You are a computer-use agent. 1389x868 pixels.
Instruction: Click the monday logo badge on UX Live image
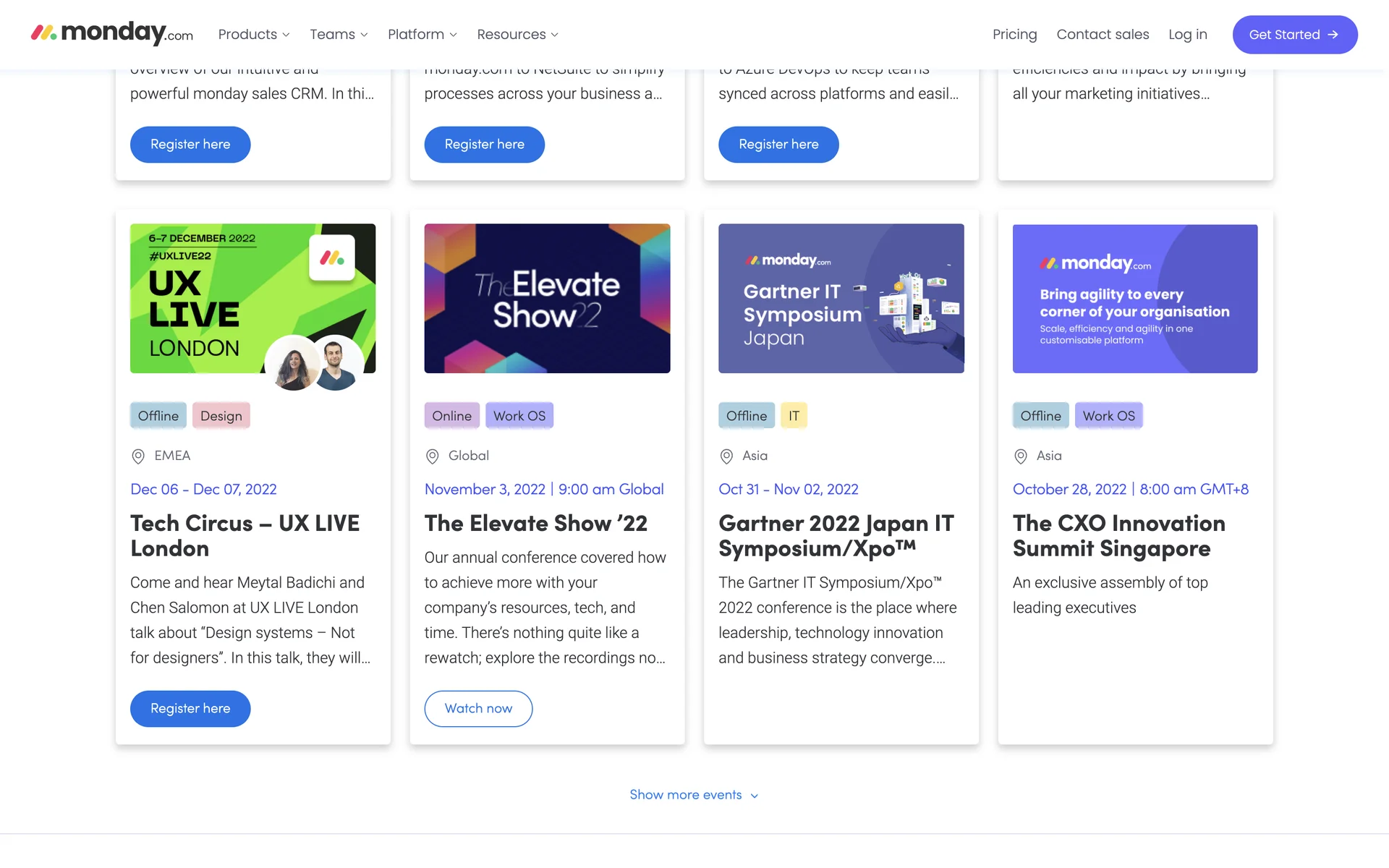tap(332, 258)
